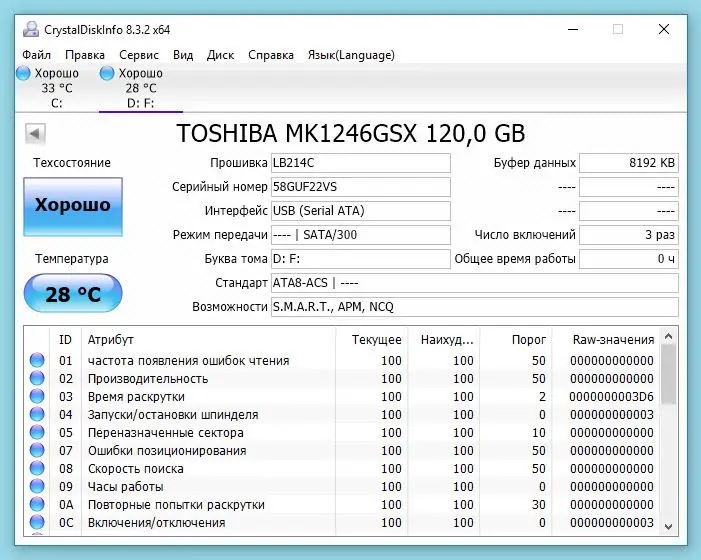Click the Техсостояние label
Image resolution: width=701 pixels, height=560 pixels.
point(72,163)
